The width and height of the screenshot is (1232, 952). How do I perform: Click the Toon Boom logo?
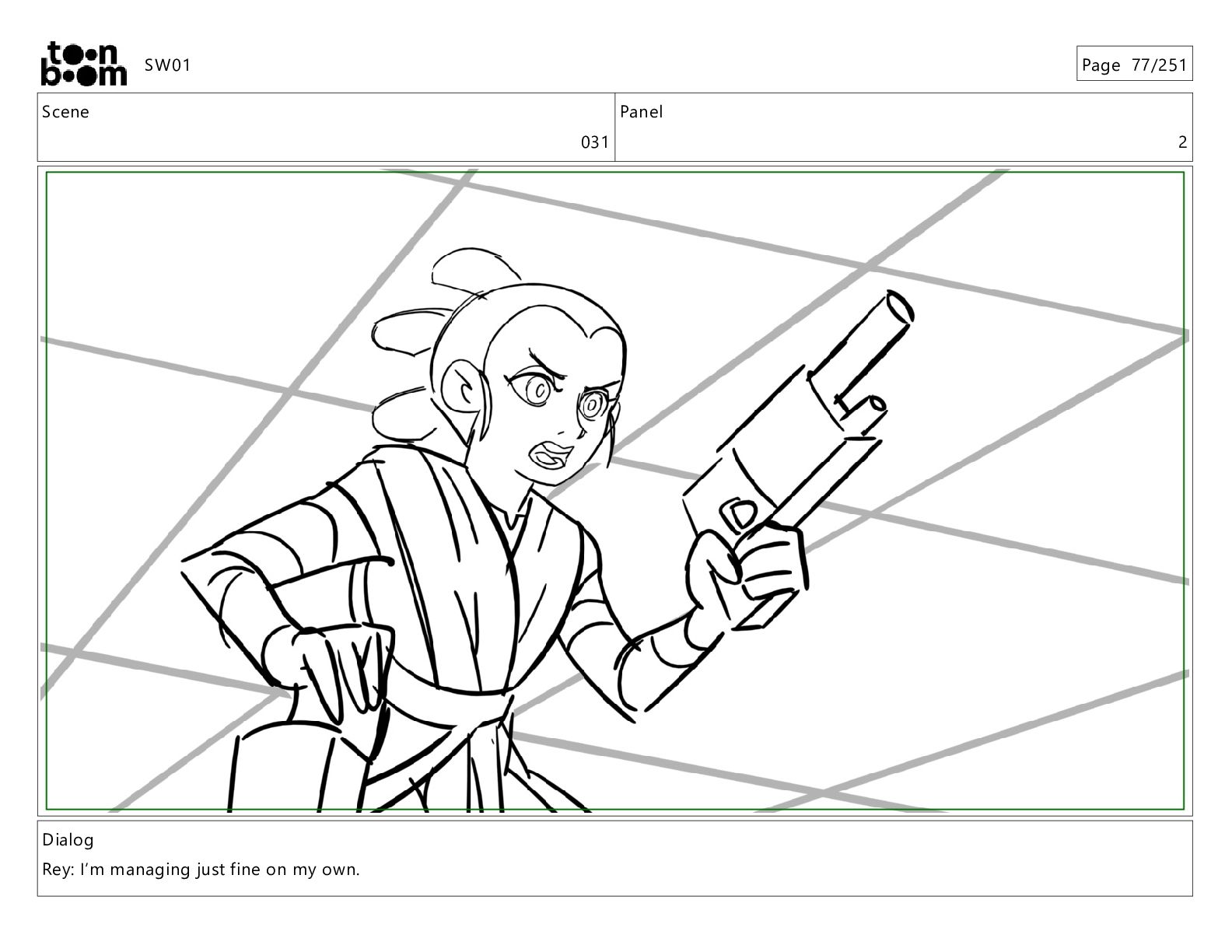(x=83, y=64)
